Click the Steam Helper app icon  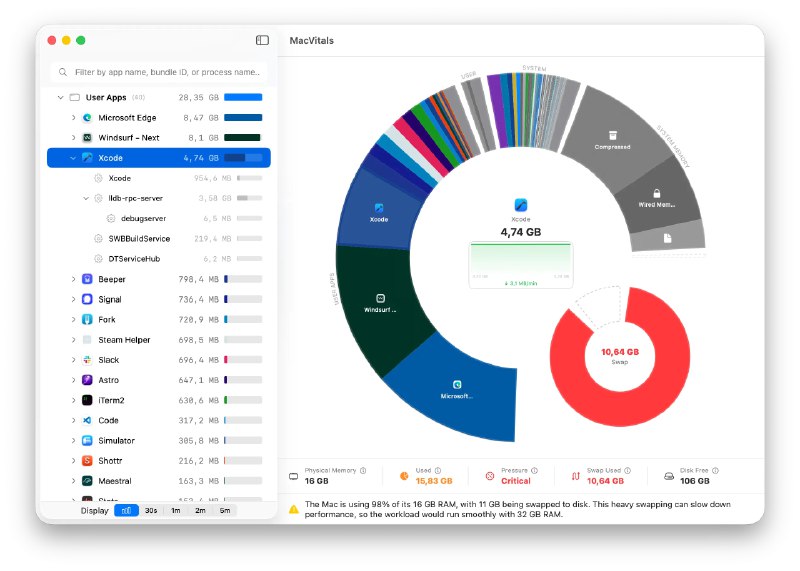click(87, 340)
